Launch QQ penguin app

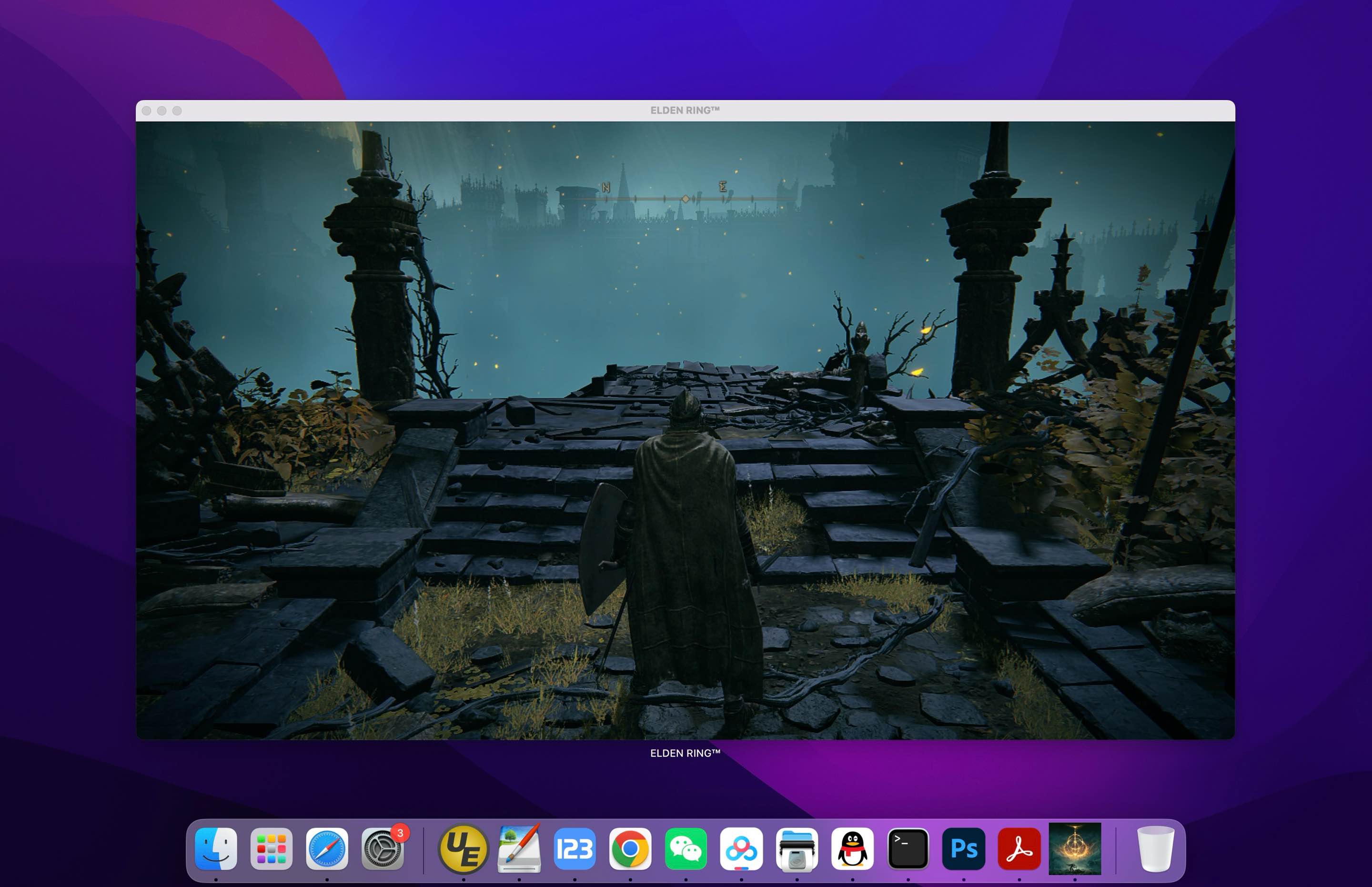pyautogui.click(x=852, y=848)
